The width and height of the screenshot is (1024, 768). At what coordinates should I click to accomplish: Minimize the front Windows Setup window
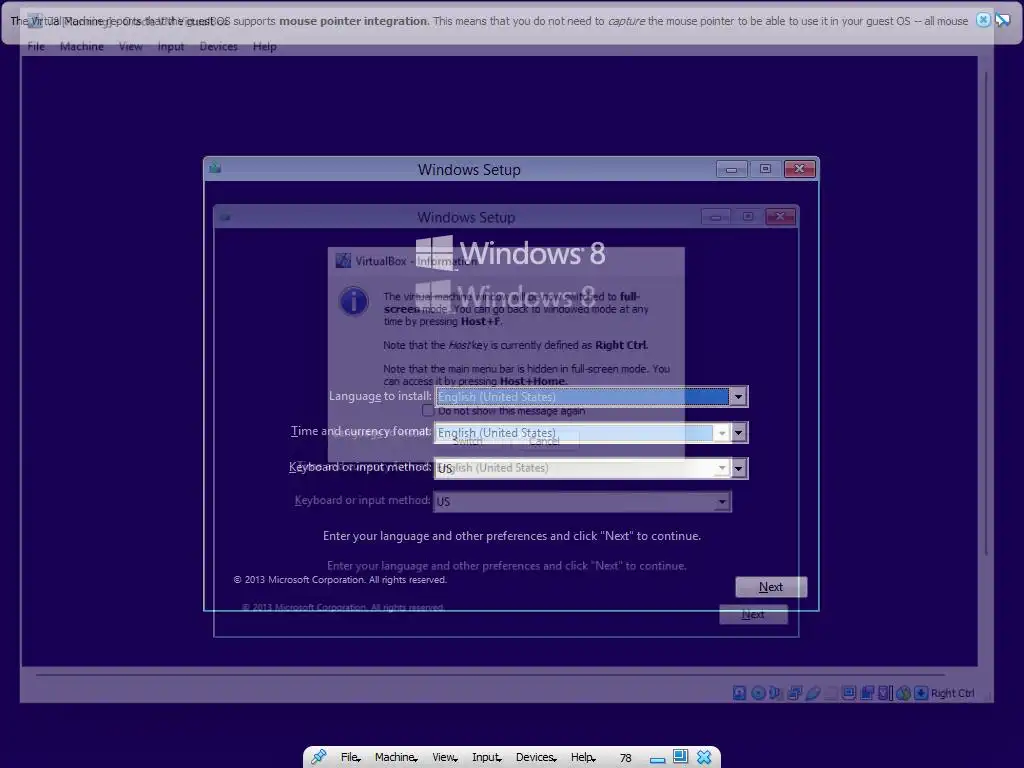[x=731, y=169]
